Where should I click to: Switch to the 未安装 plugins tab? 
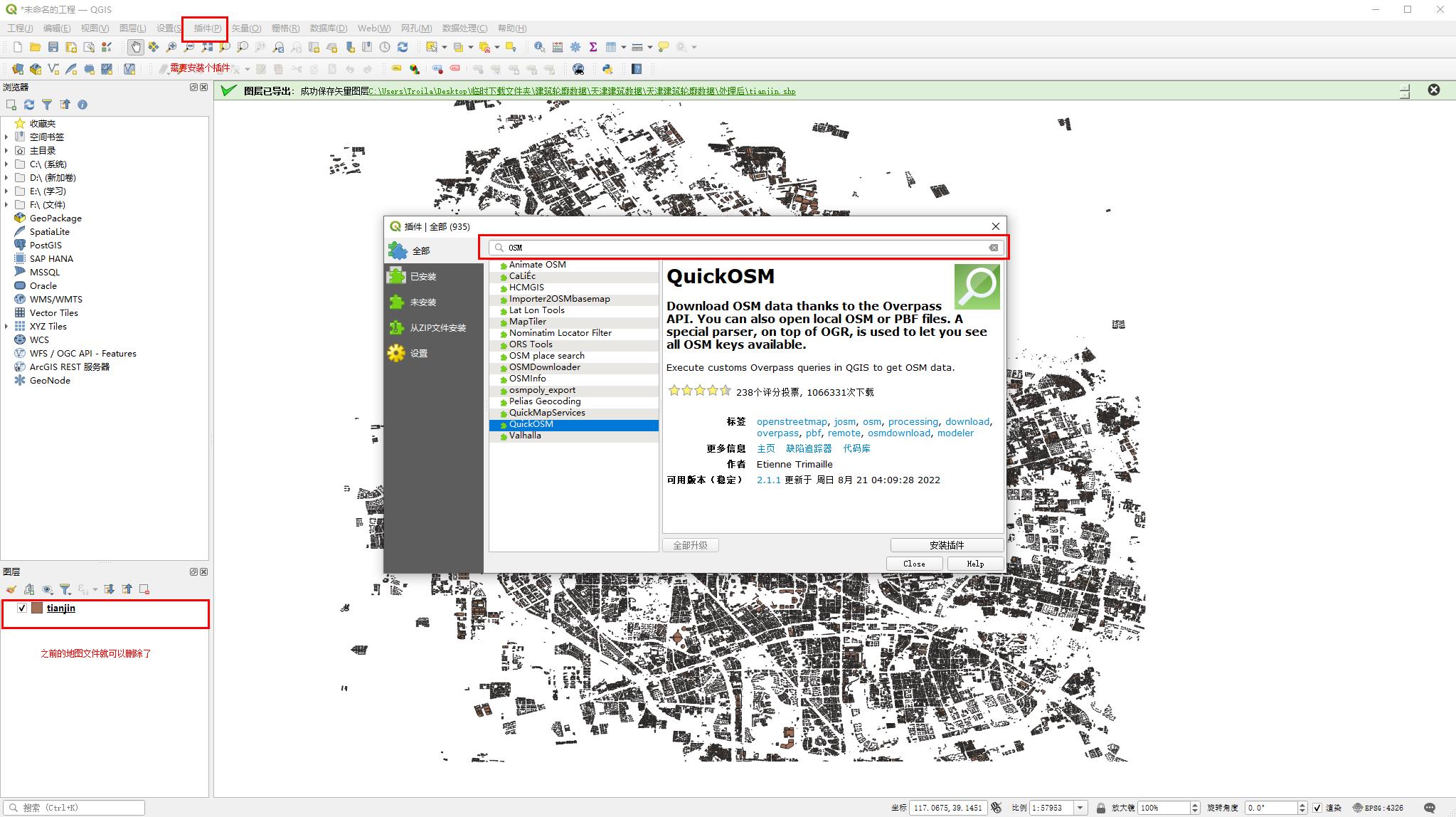click(x=423, y=302)
